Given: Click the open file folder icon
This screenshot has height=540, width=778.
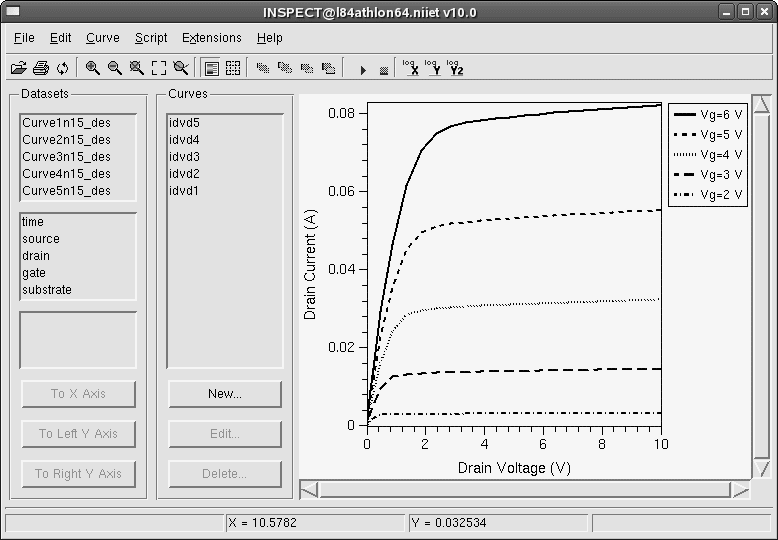Looking at the screenshot, I should [x=18, y=68].
